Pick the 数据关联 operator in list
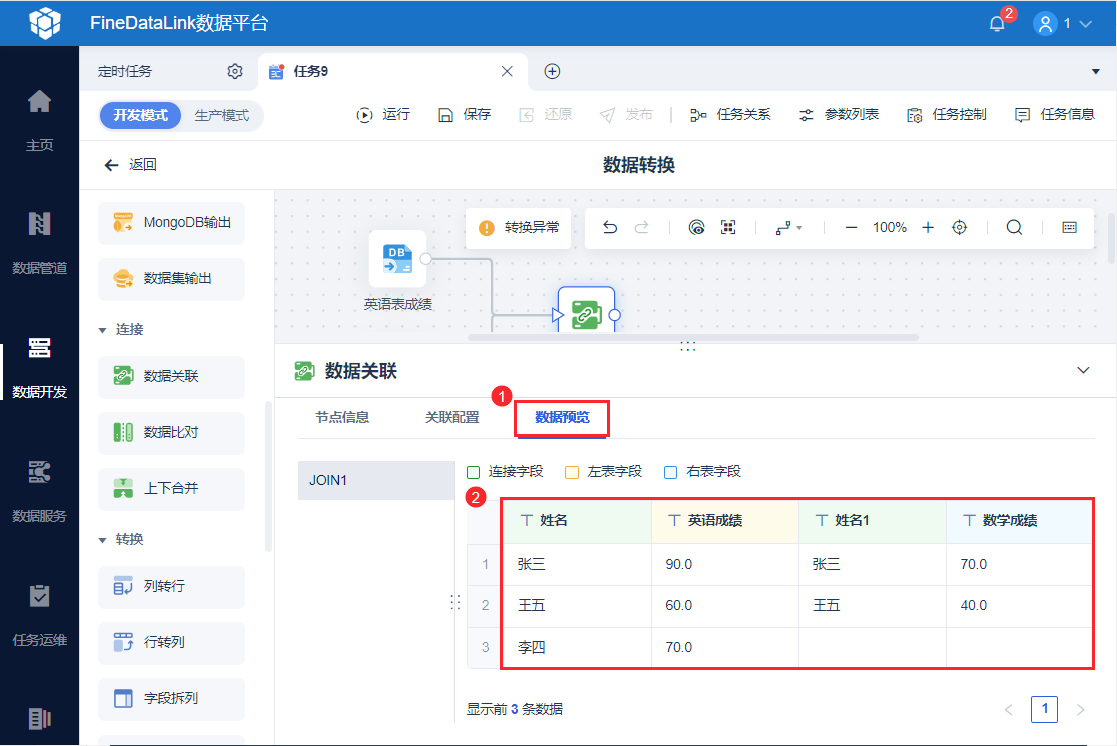This screenshot has height=746, width=1117. (x=172, y=376)
